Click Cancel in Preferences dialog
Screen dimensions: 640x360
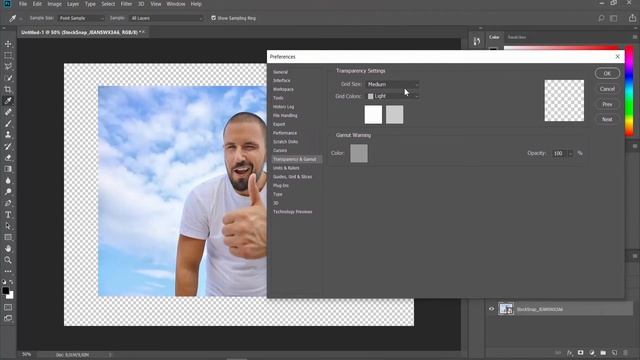(607, 89)
